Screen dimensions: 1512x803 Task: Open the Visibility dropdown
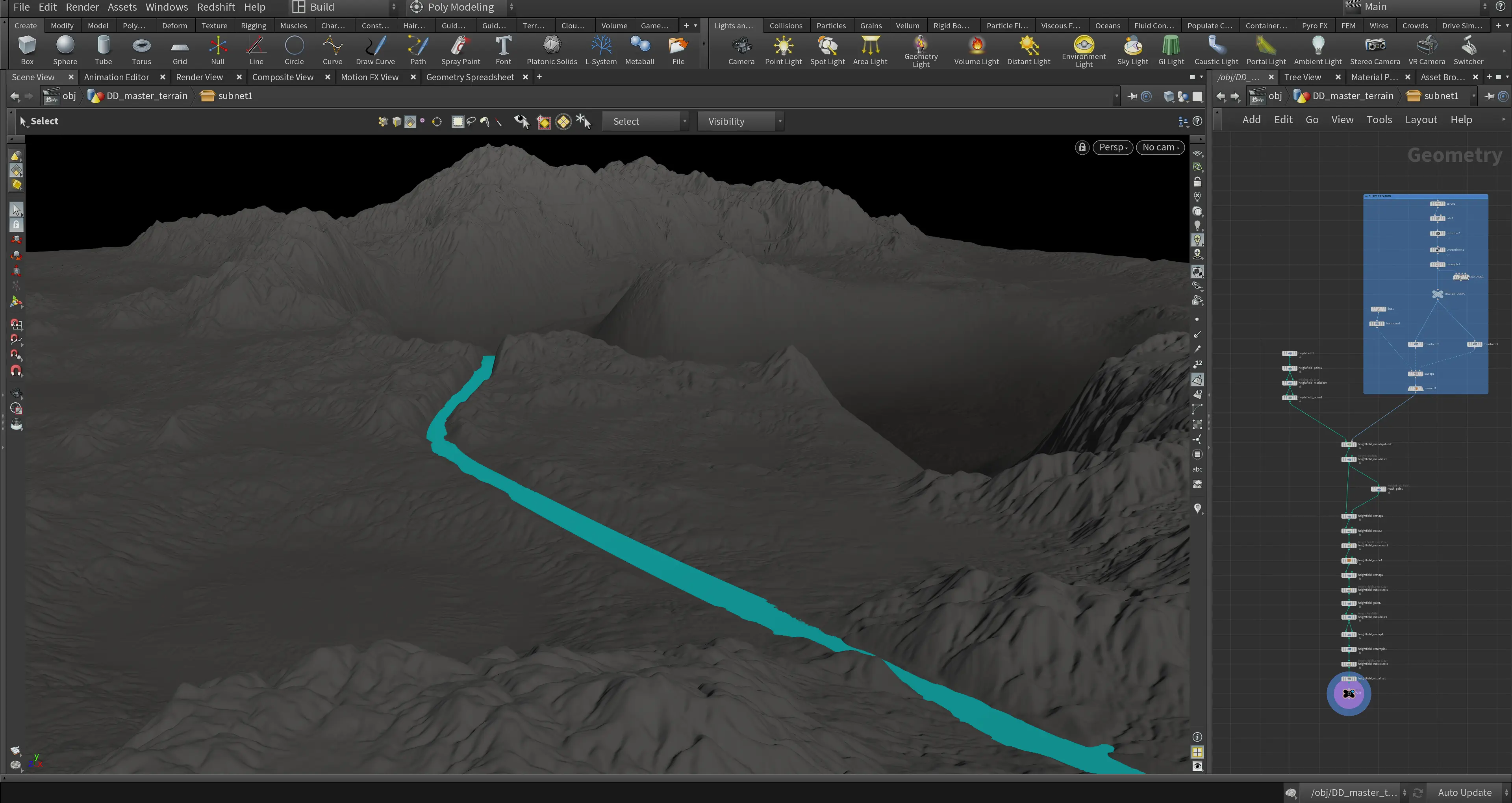coord(741,122)
